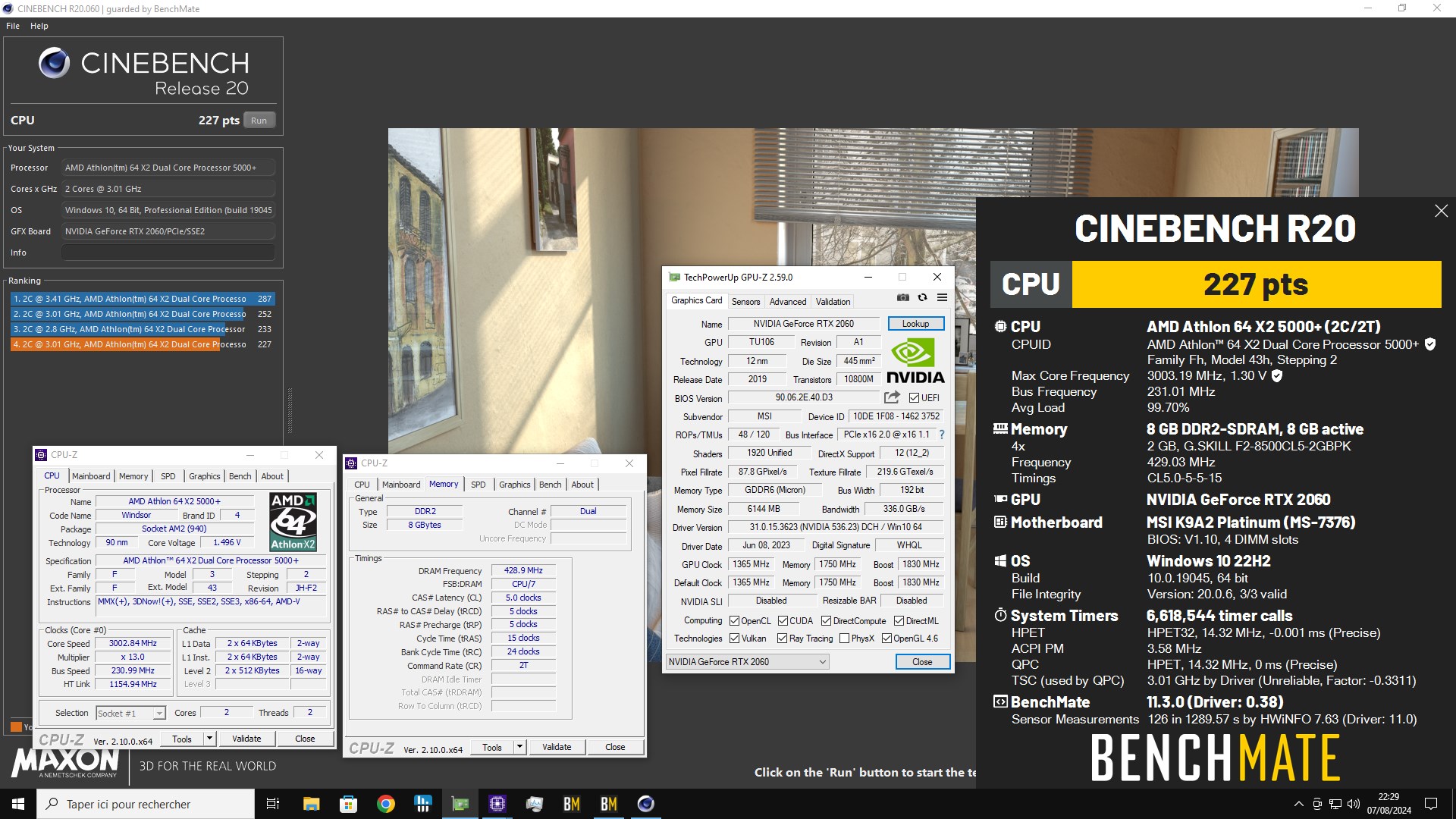Toggle the OpenCL checkbox
This screenshot has height=819, width=1456.
(734, 621)
